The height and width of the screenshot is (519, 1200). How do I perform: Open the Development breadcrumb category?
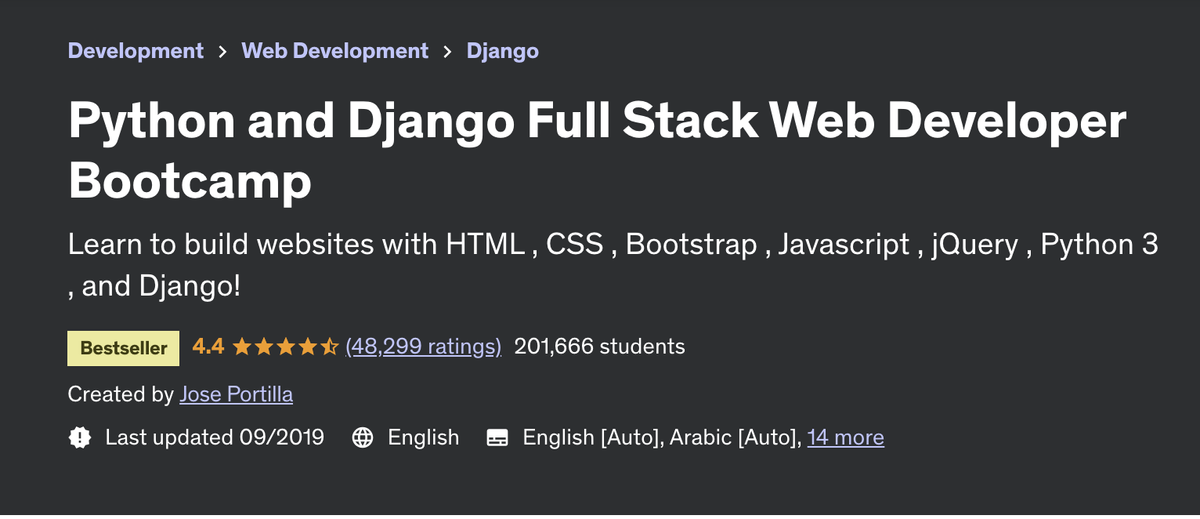point(135,50)
